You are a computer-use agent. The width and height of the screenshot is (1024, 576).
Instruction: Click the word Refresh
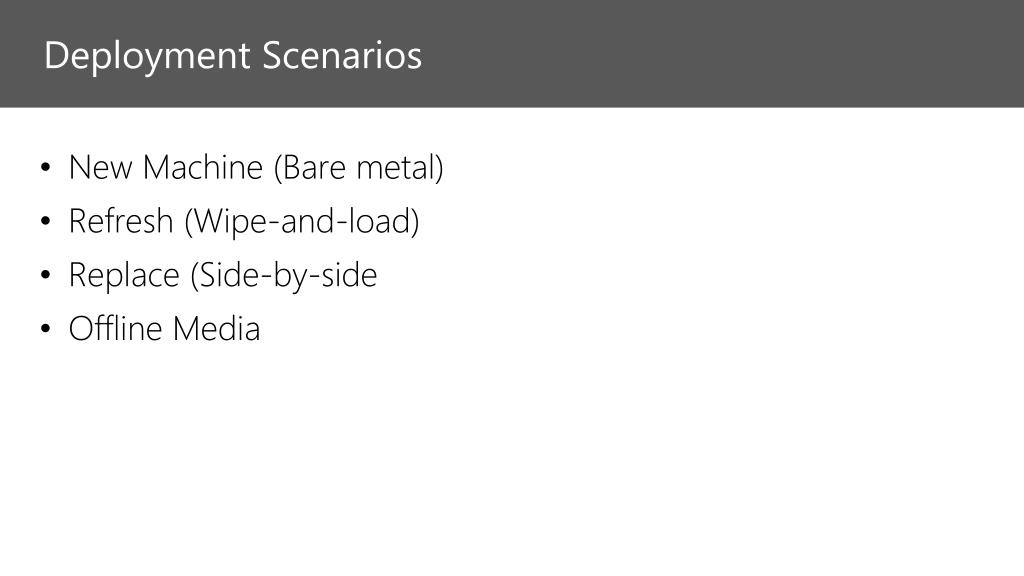tap(121, 221)
